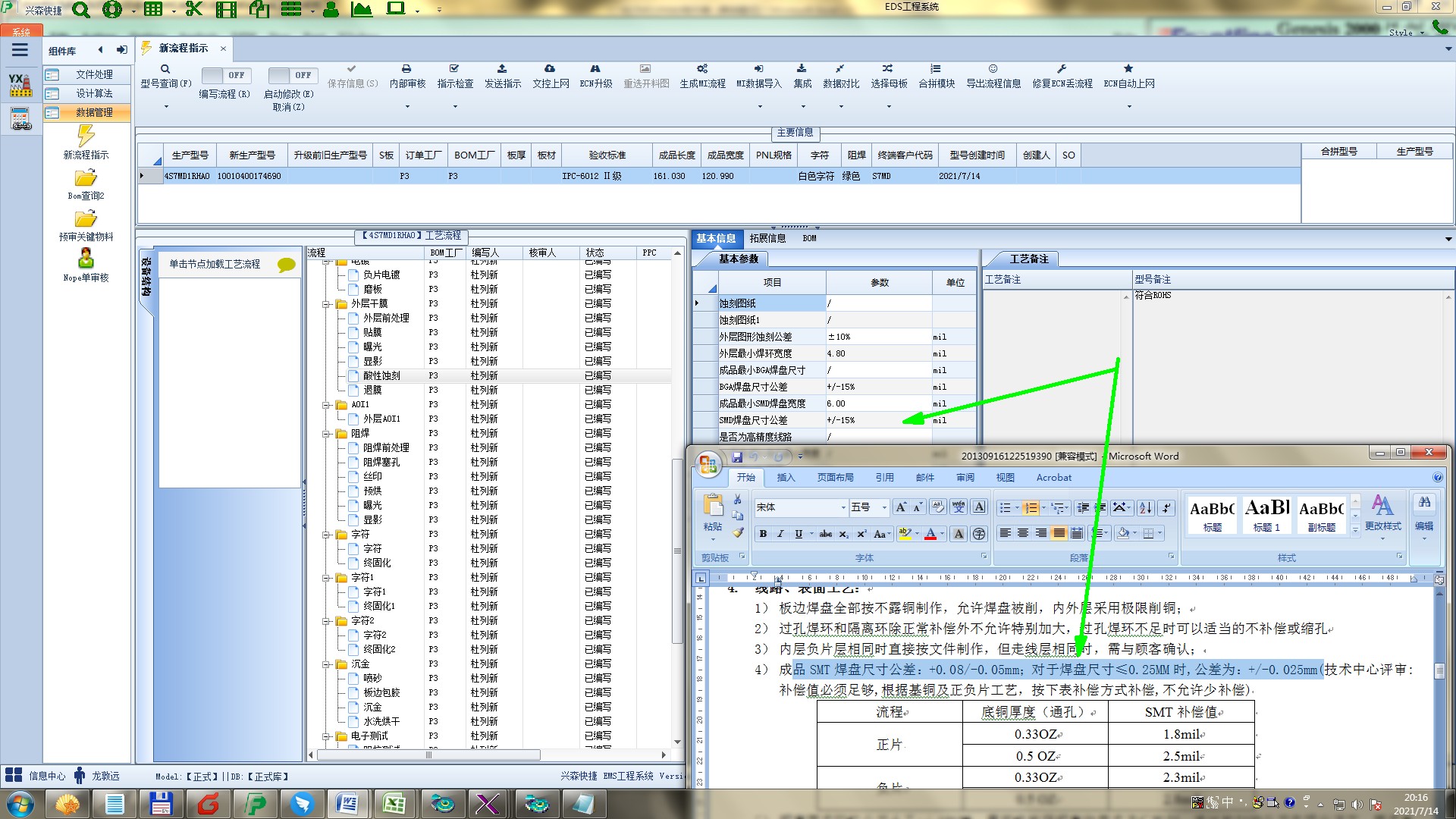The height and width of the screenshot is (819, 1456).
Task: Click the 发送指示 upload icon
Action: (502, 69)
